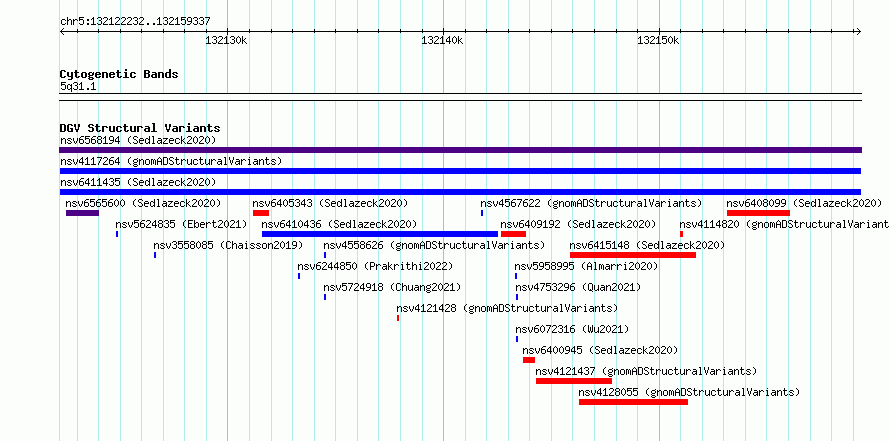890x441 pixels.
Task: Select the dark purple nsv6568194 variant bar
Action: 460,150
